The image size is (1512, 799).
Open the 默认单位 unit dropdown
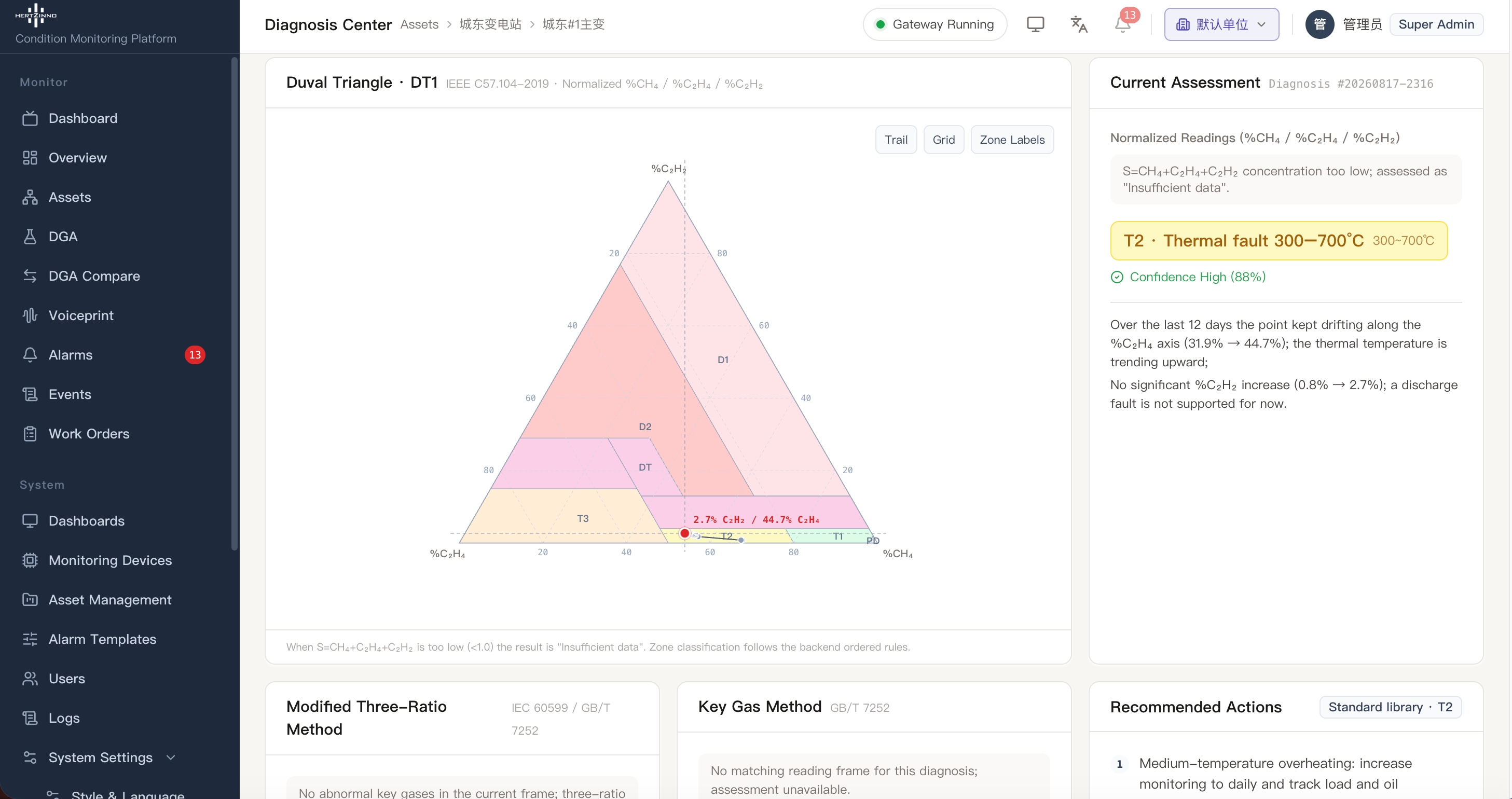pos(1221,24)
